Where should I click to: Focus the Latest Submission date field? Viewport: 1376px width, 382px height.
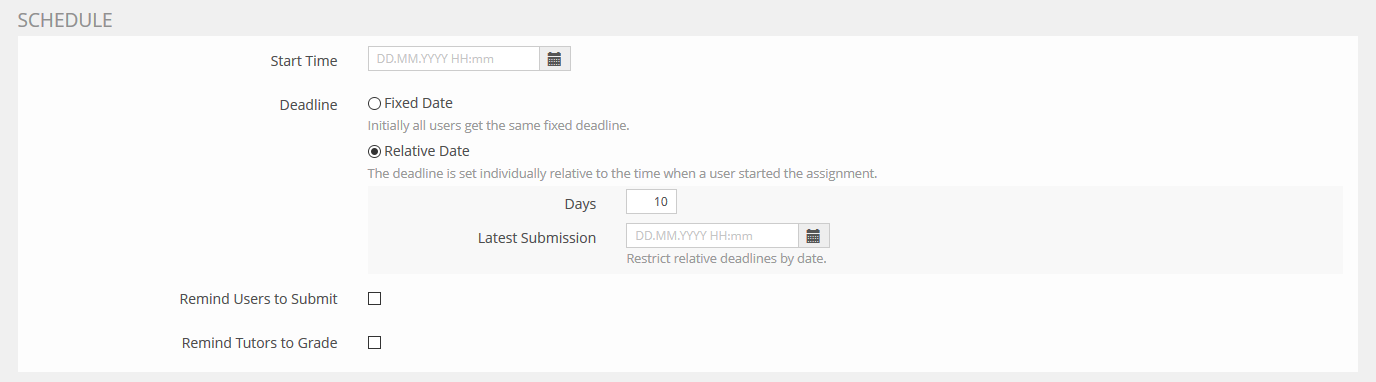712,236
